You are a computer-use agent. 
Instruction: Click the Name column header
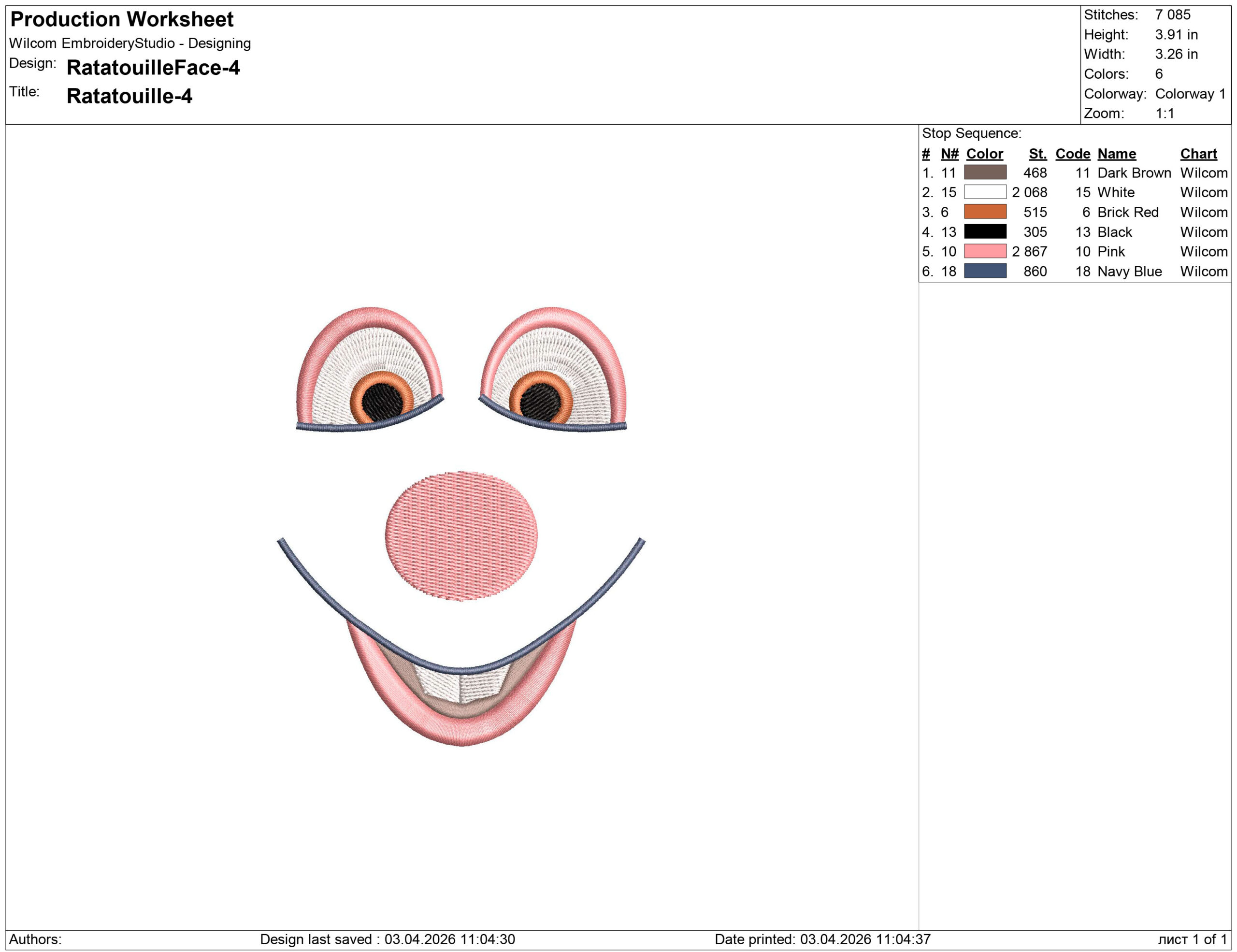coord(1116,154)
